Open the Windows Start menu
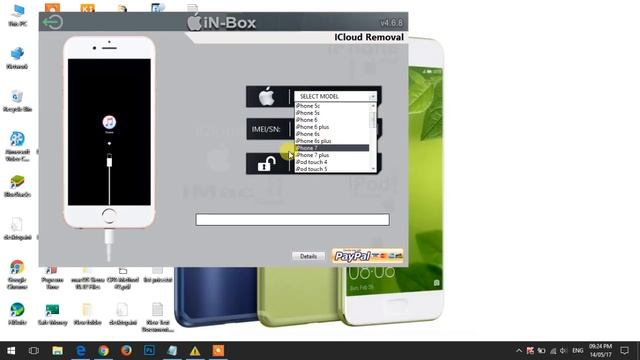This screenshot has height=360, width=640. 11,351
